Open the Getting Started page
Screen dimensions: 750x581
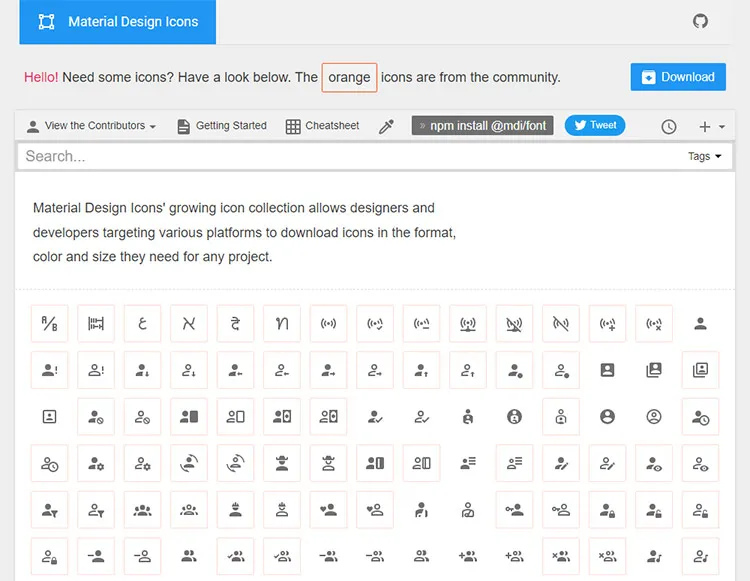pyautogui.click(x=222, y=126)
